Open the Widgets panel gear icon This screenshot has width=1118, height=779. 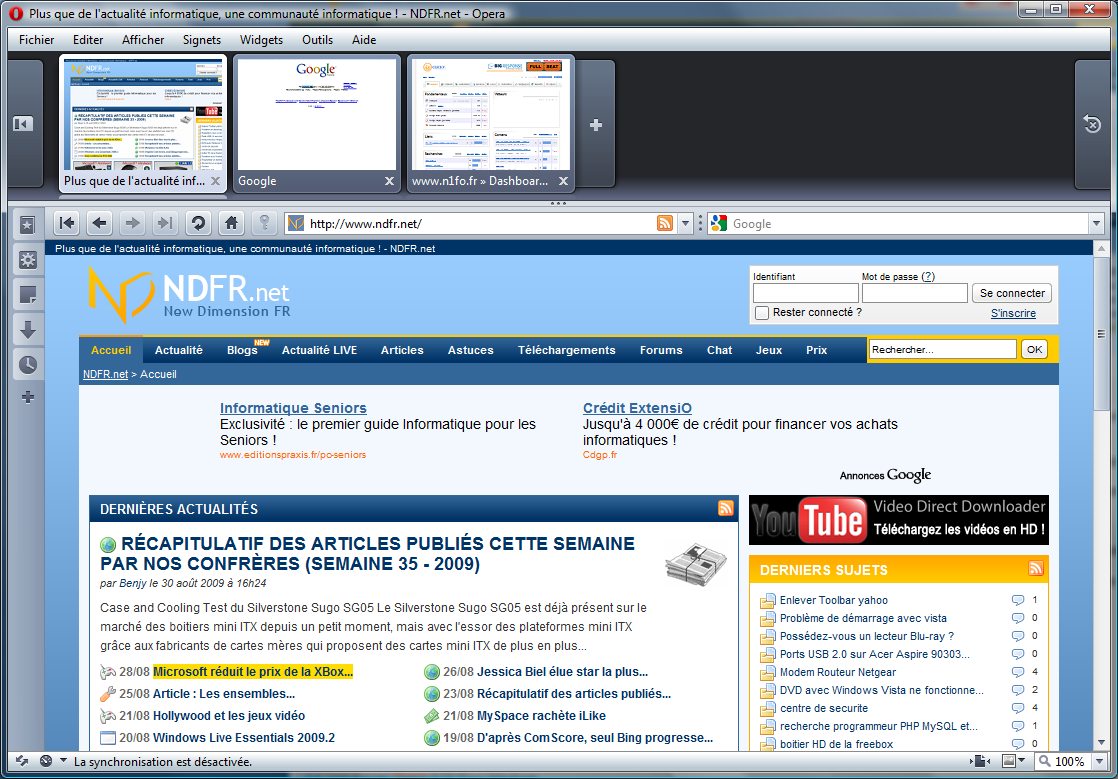[x=27, y=260]
